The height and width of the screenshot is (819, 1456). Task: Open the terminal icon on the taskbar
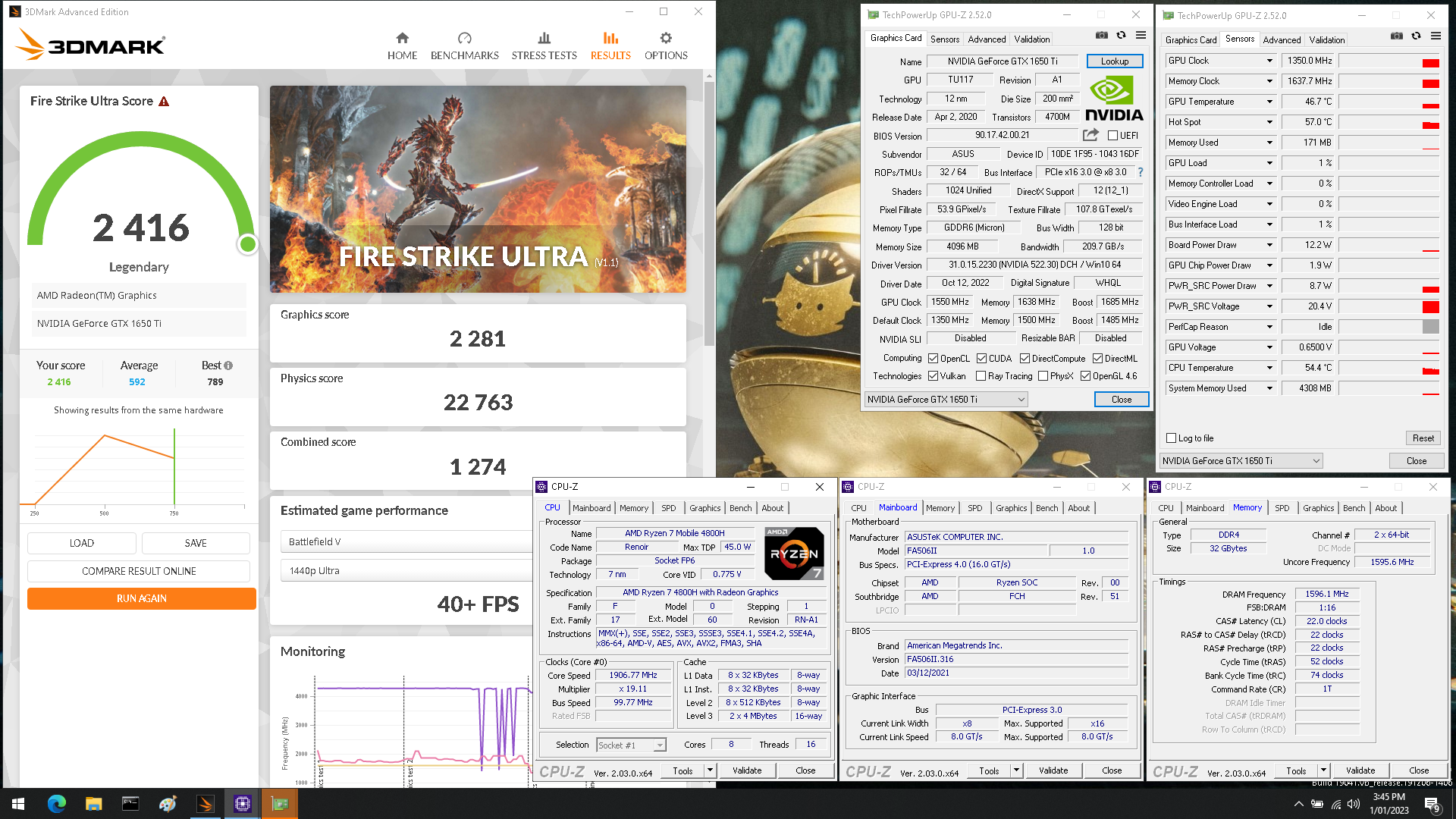click(130, 804)
